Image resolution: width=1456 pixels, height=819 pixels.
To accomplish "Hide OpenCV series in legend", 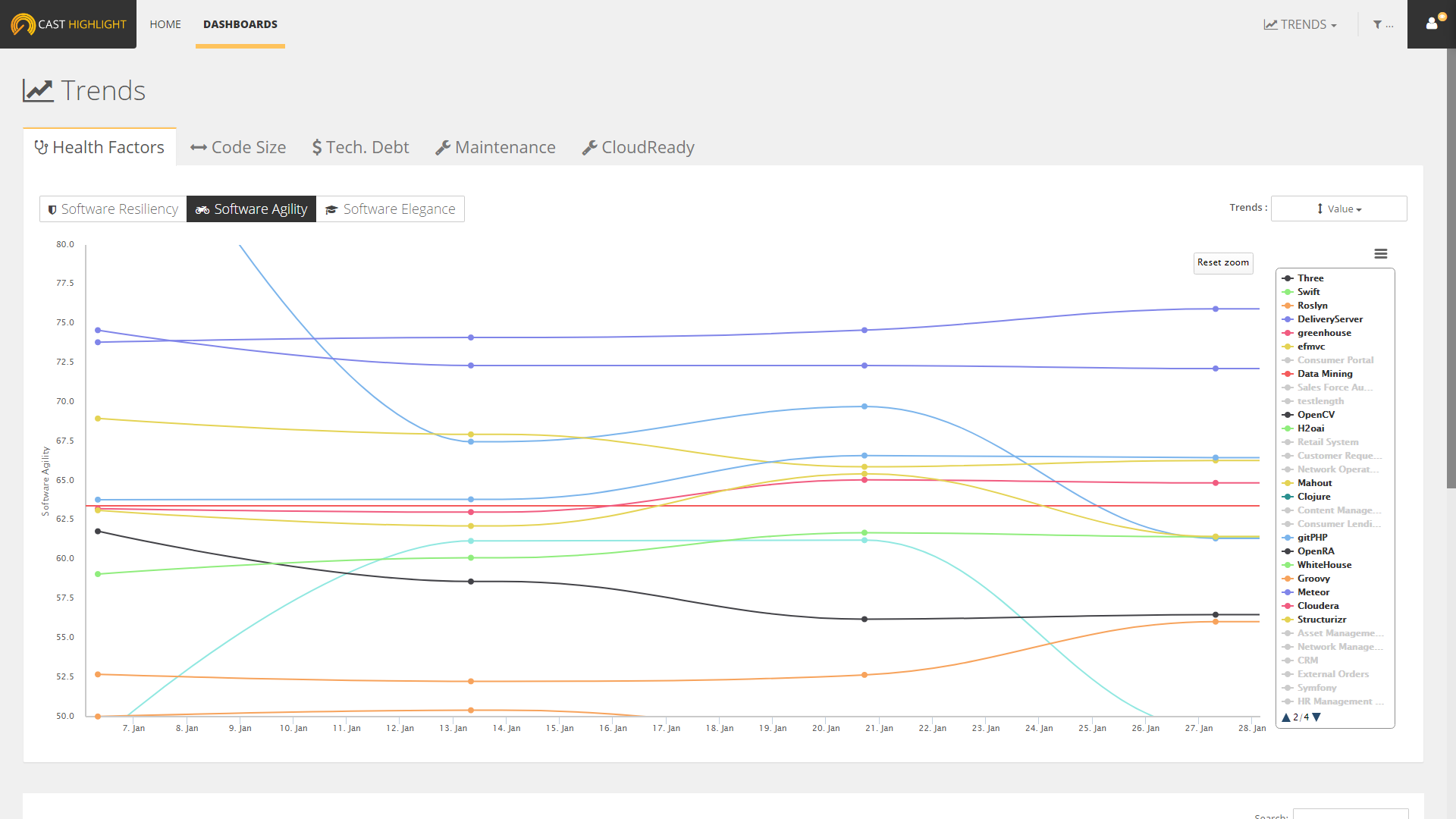I will pyautogui.click(x=1309, y=415).
